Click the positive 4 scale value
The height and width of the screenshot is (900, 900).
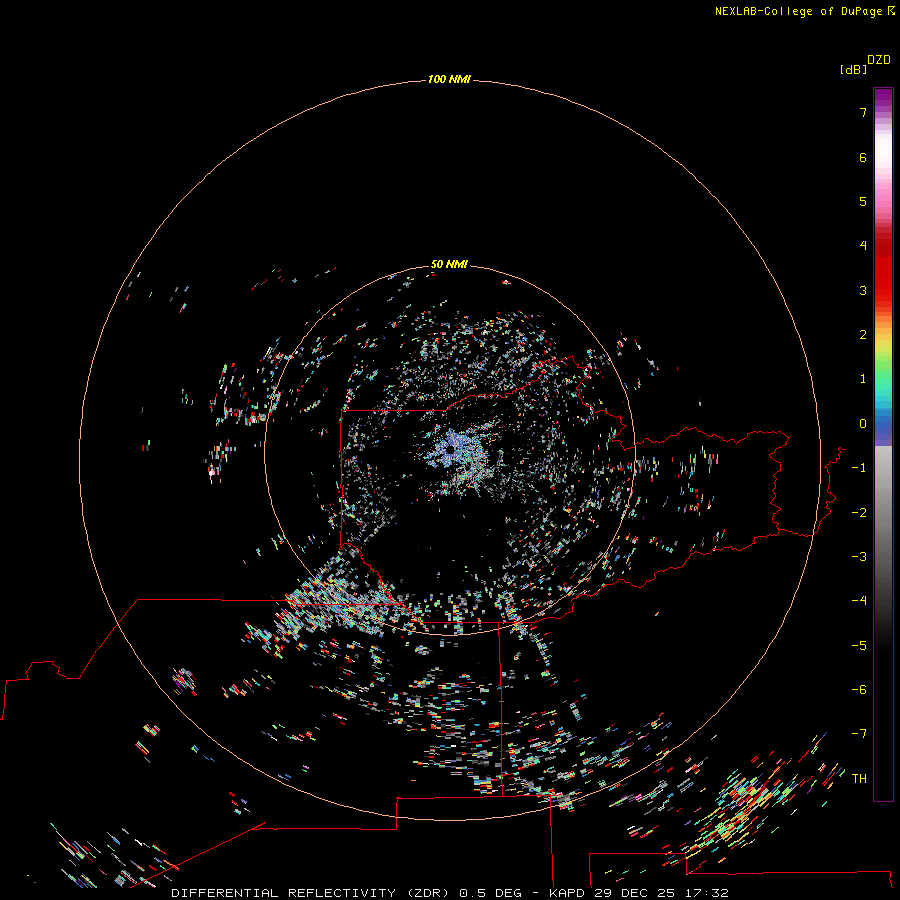tap(863, 245)
